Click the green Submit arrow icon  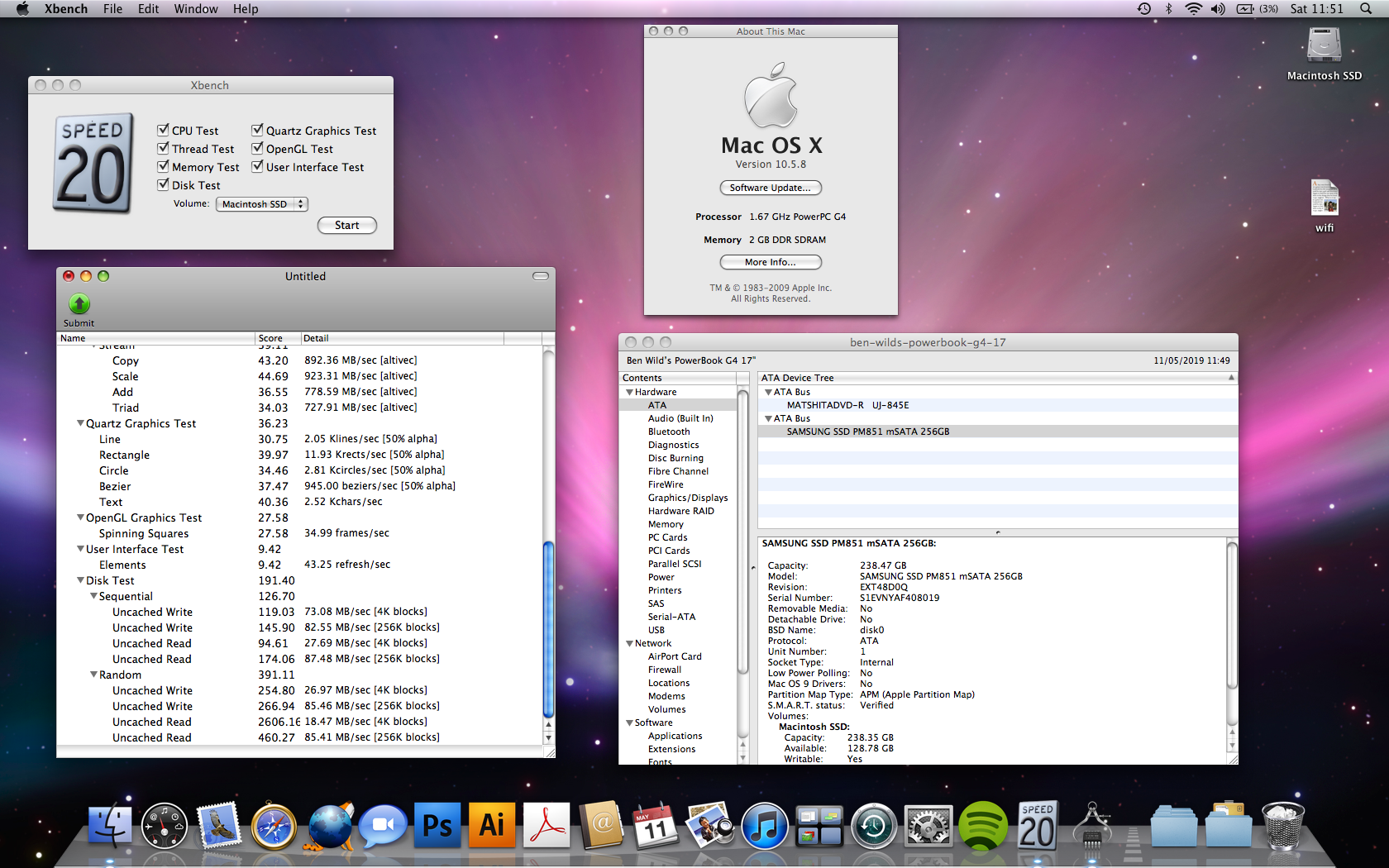coord(79,304)
